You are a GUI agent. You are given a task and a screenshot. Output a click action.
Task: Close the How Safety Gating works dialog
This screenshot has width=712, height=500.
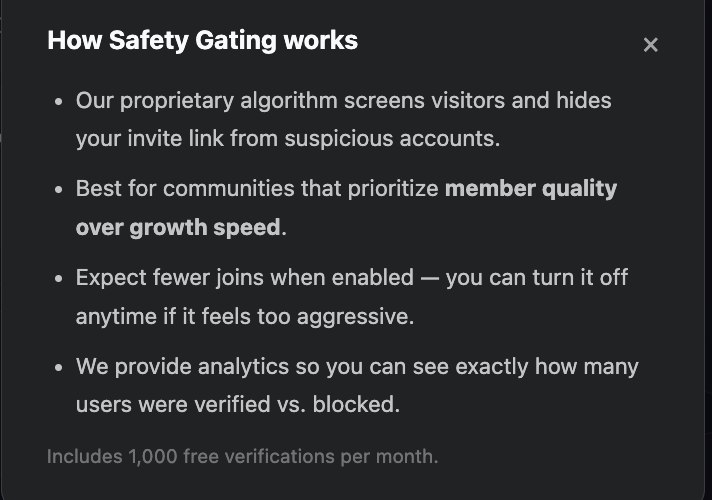point(651,45)
